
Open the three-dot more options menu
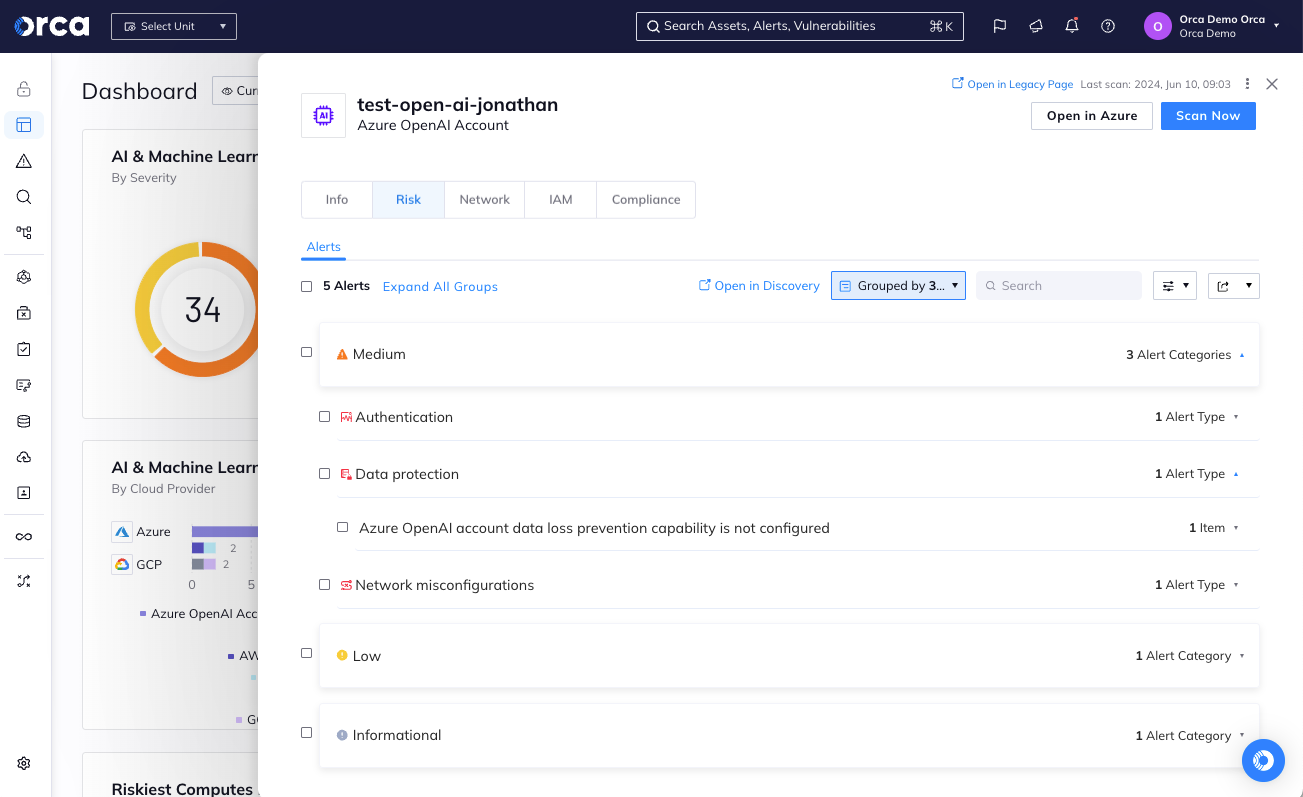point(1247,84)
